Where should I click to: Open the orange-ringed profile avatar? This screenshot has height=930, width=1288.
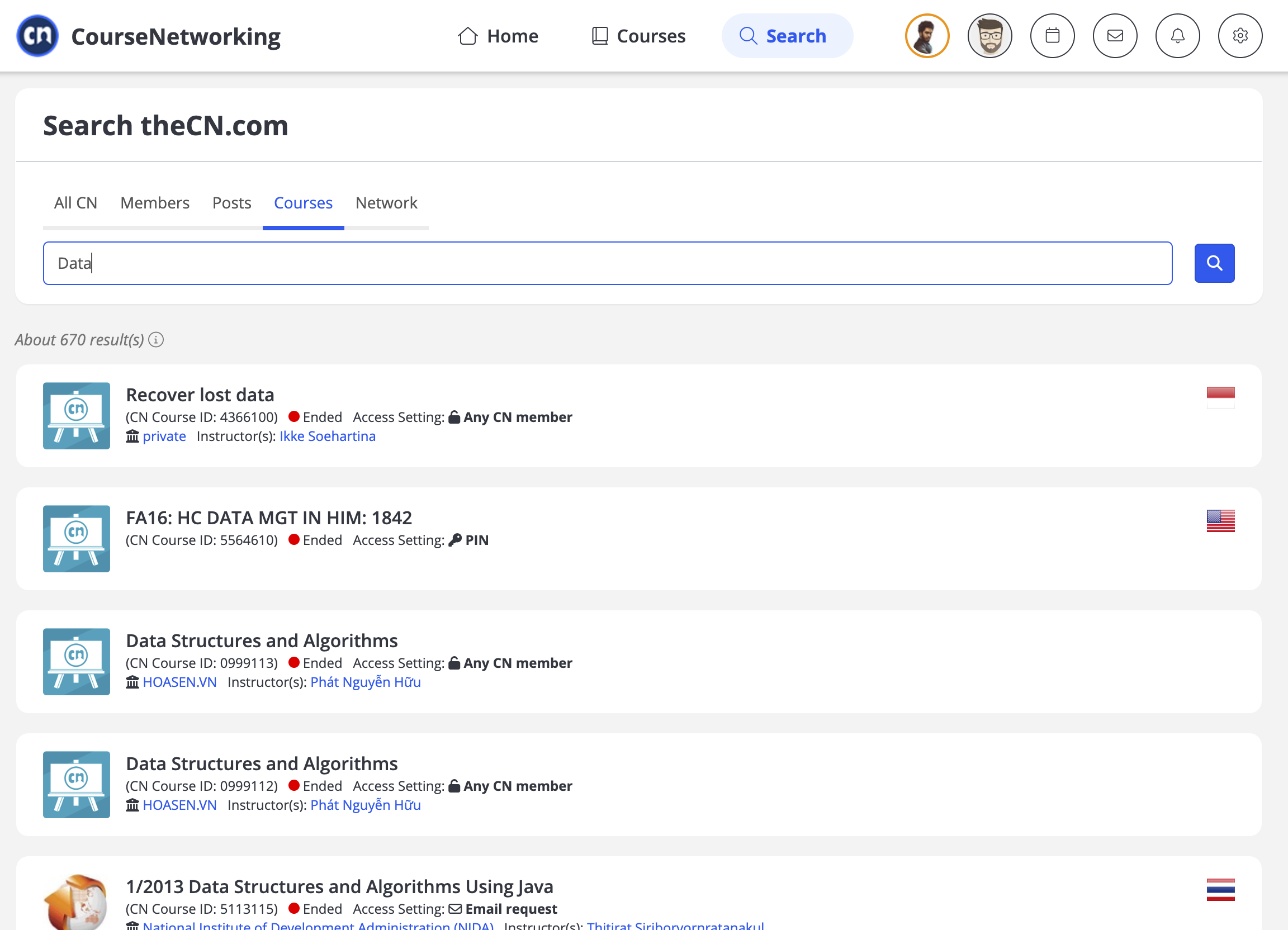(x=927, y=36)
